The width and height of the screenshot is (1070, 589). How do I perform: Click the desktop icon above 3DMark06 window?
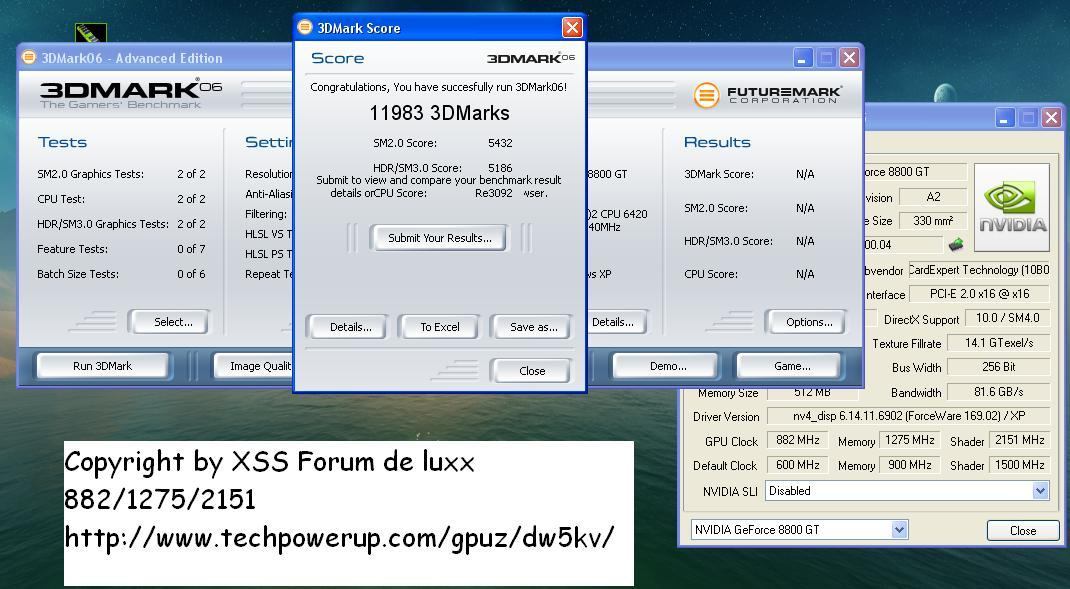[91, 33]
